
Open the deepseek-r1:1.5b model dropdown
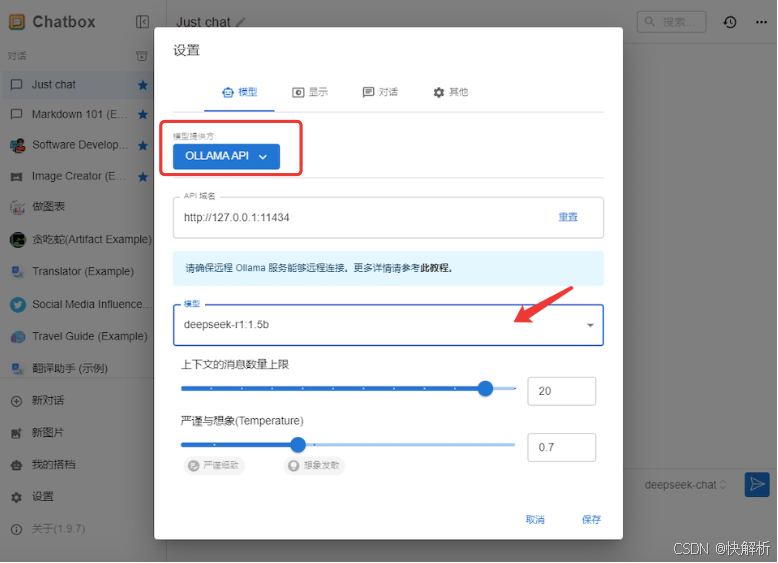[388, 325]
